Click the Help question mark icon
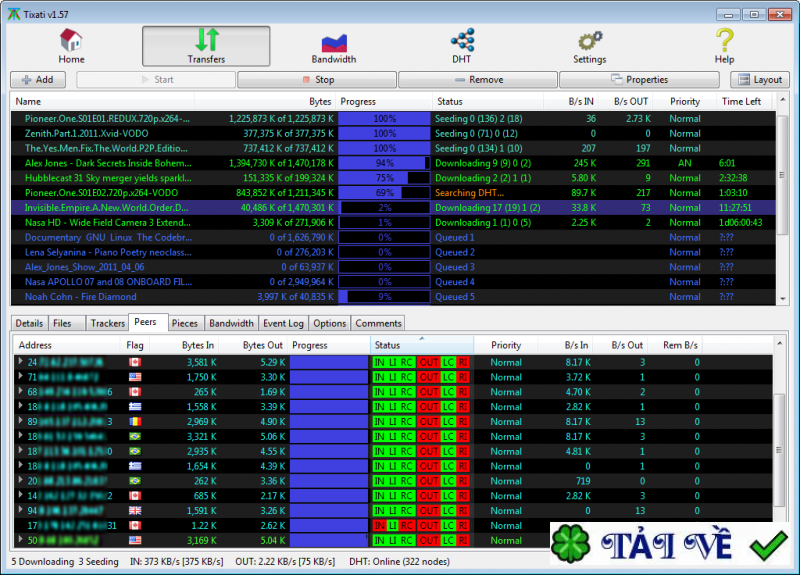Viewport: 800px width, 575px height. click(x=724, y=42)
